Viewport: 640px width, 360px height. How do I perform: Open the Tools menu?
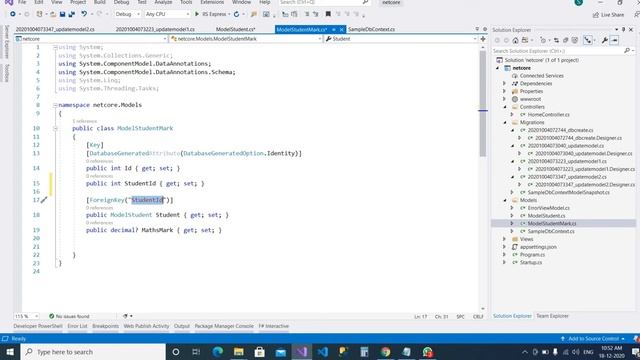(186, 2)
